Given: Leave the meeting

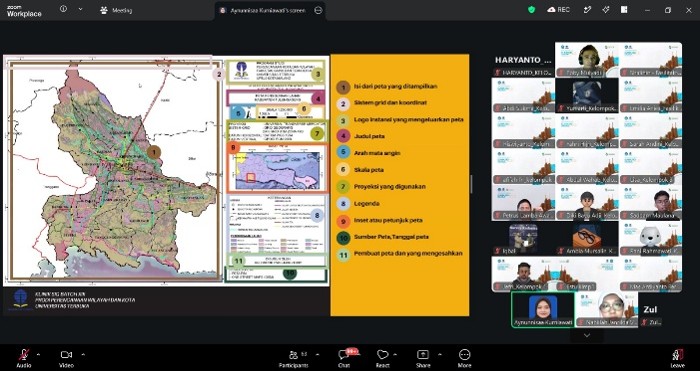Looking at the screenshot, I should [678, 358].
